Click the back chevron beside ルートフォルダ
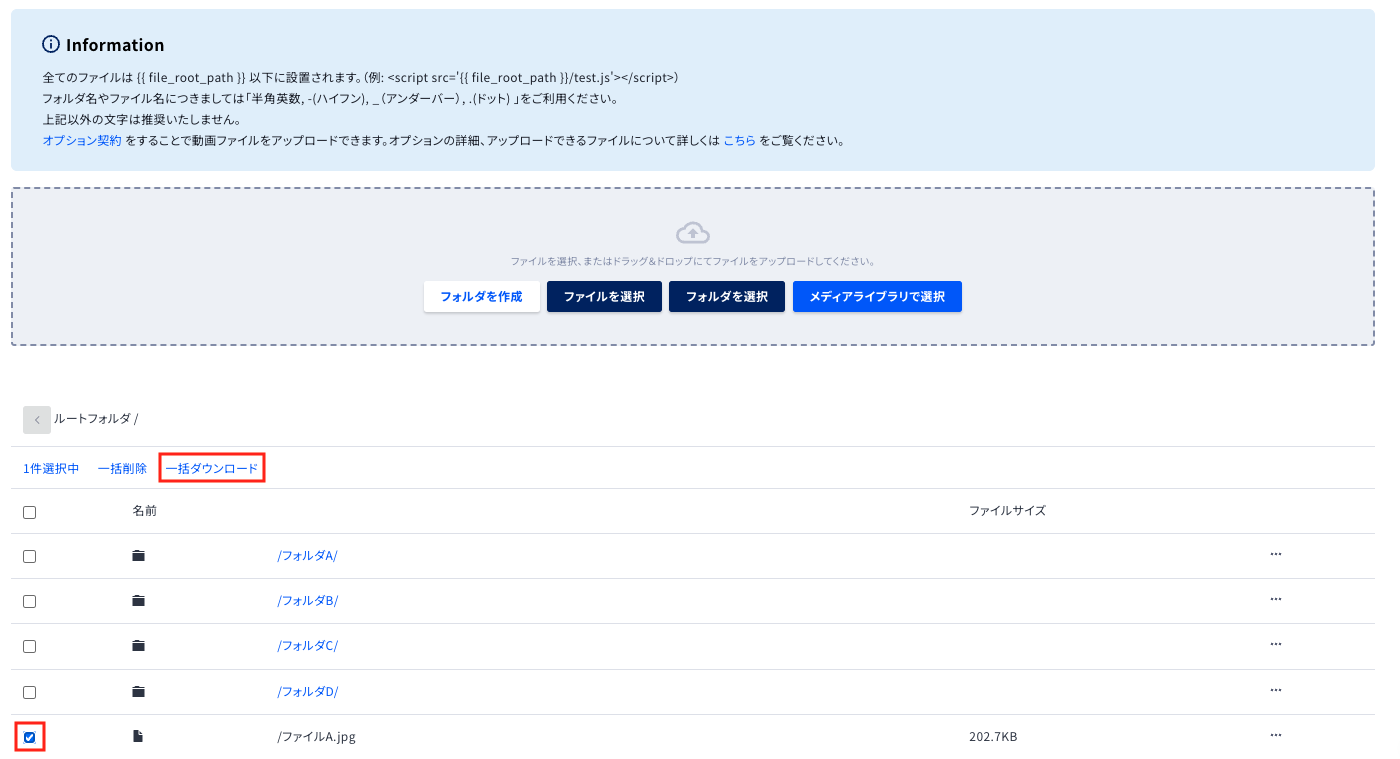The image size is (1400, 759). (x=37, y=420)
